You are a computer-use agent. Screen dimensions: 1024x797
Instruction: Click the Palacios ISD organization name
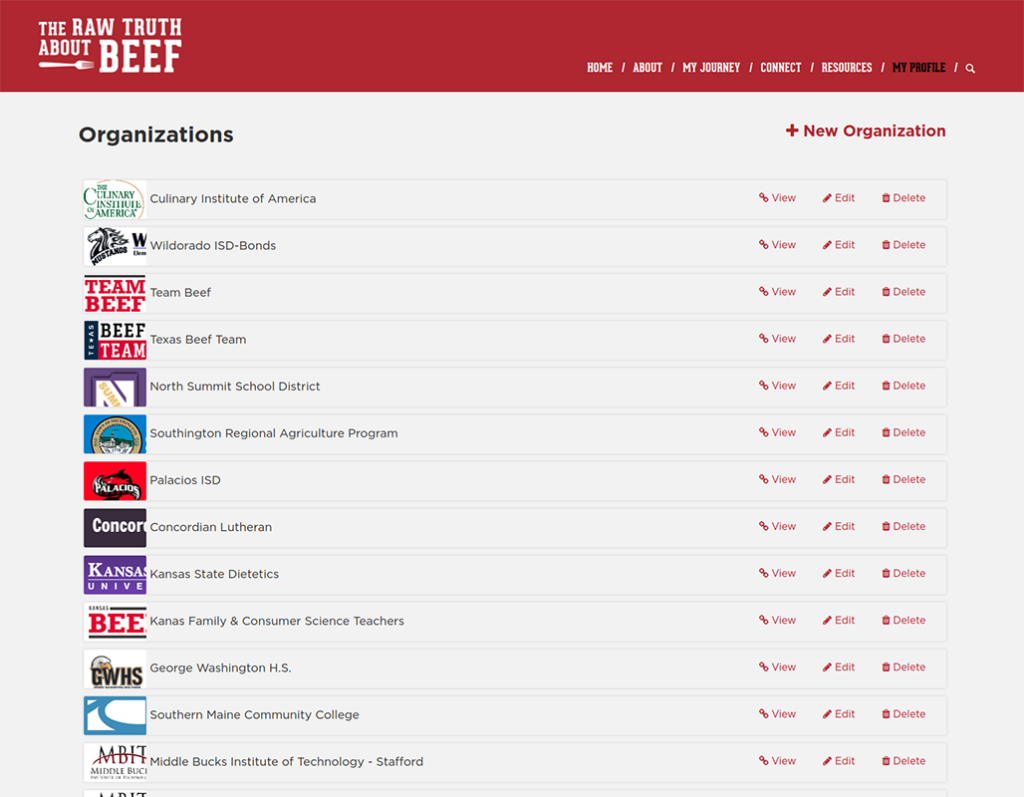(x=185, y=480)
